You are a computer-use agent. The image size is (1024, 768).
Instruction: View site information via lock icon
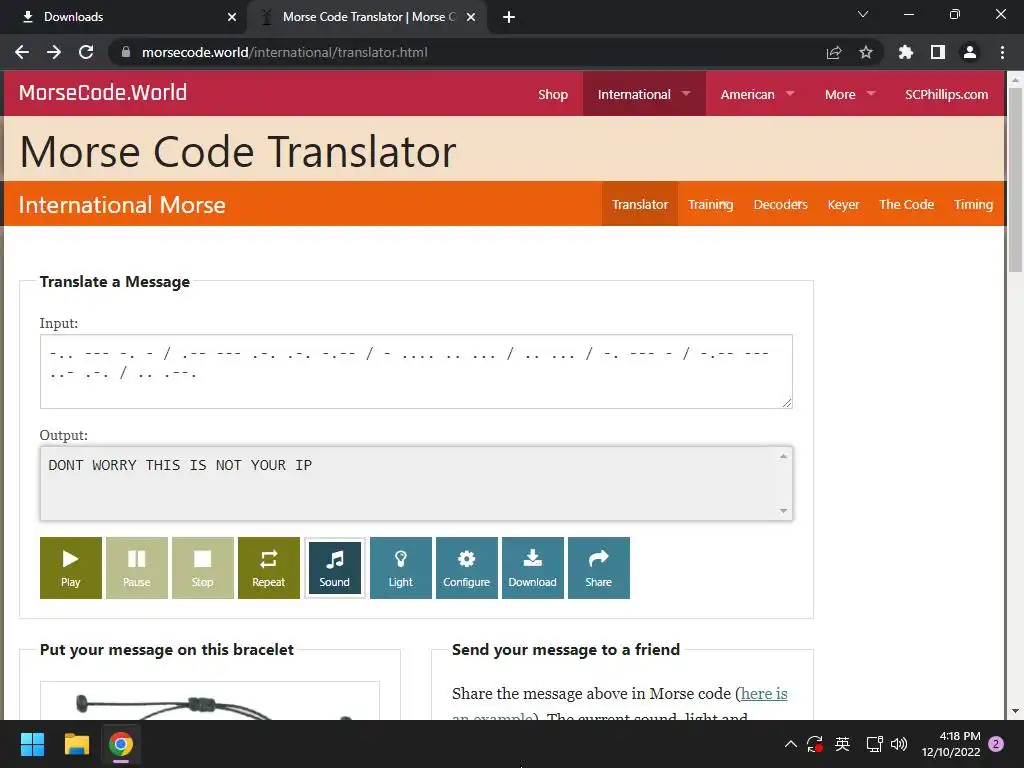coord(126,52)
